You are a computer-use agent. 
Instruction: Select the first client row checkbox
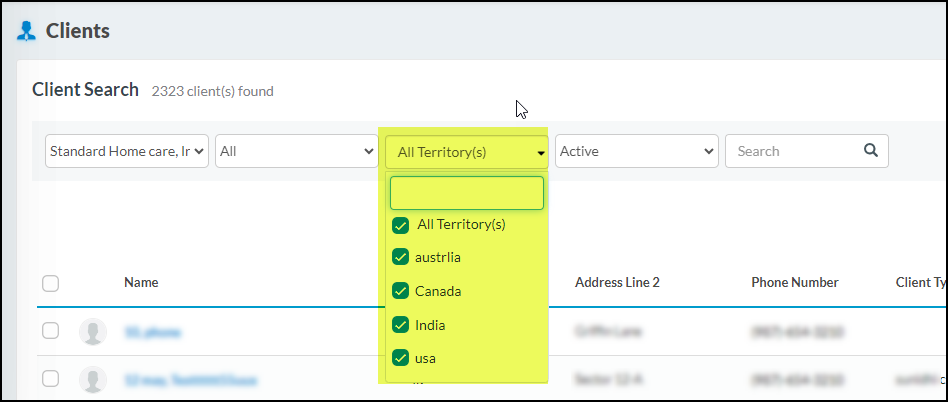[x=51, y=331]
